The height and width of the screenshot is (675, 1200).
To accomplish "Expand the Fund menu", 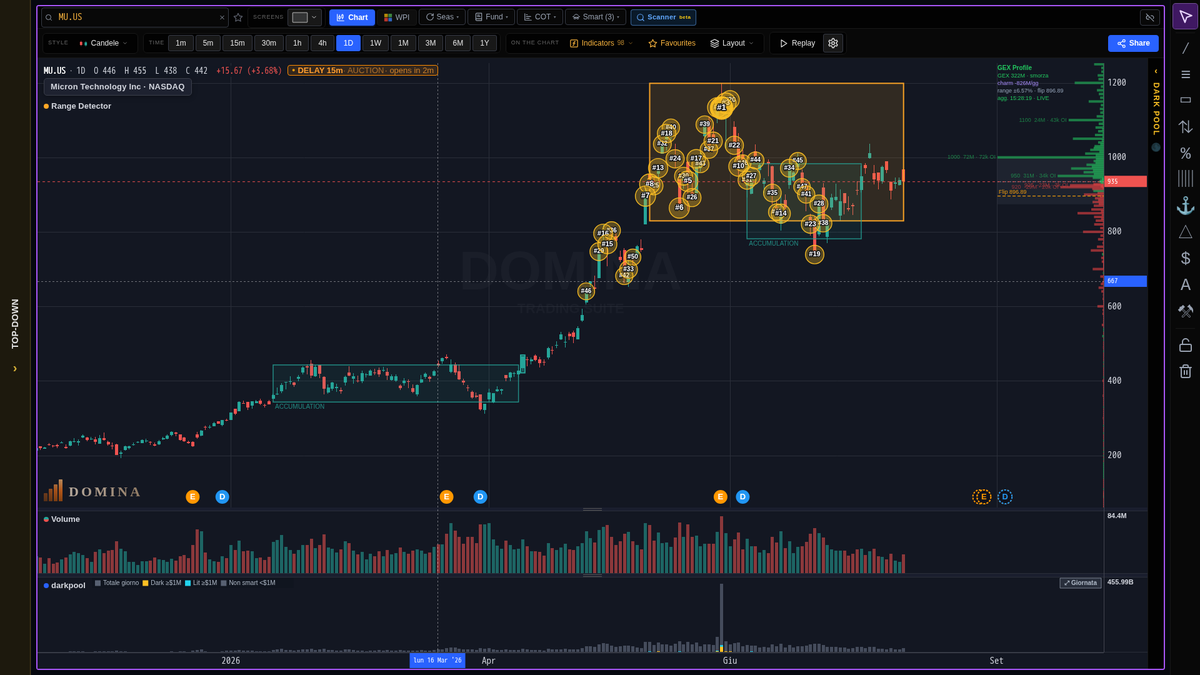I will coord(491,17).
